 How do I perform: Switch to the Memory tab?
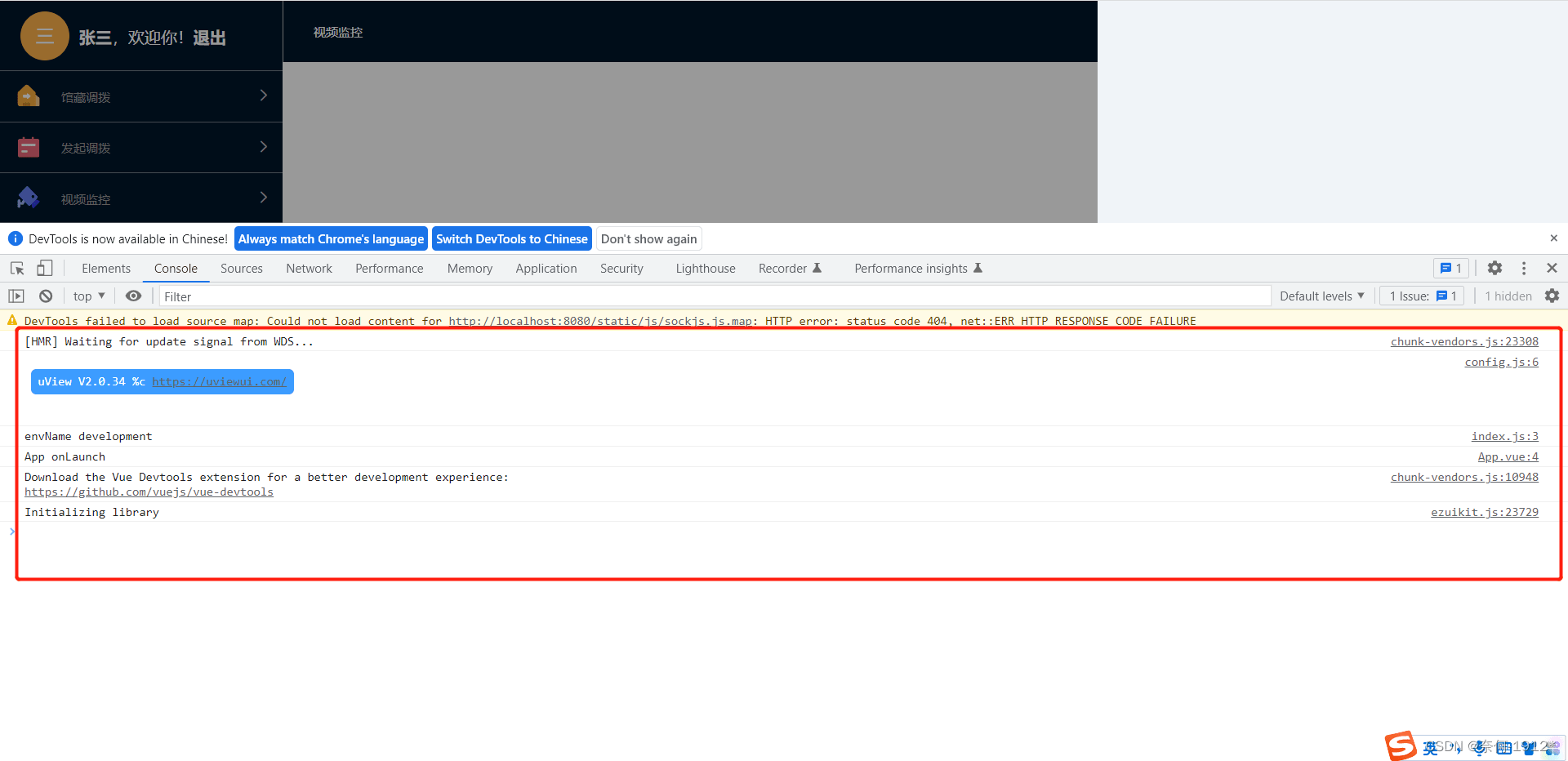coord(470,268)
